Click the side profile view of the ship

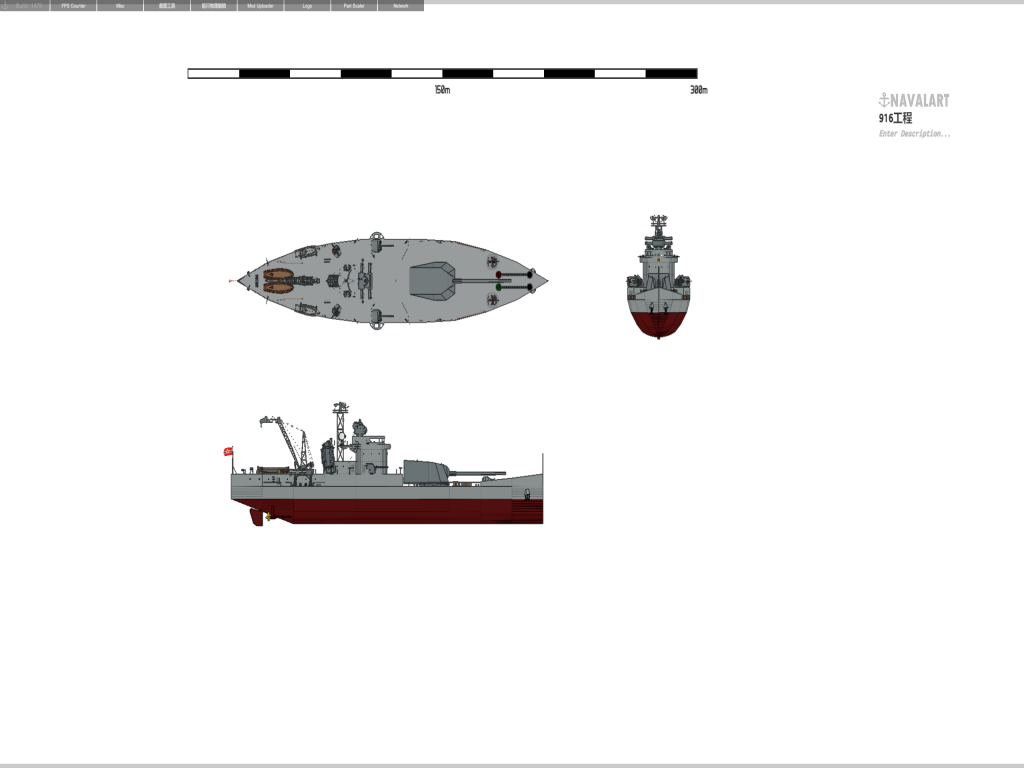tap(383, 464)
